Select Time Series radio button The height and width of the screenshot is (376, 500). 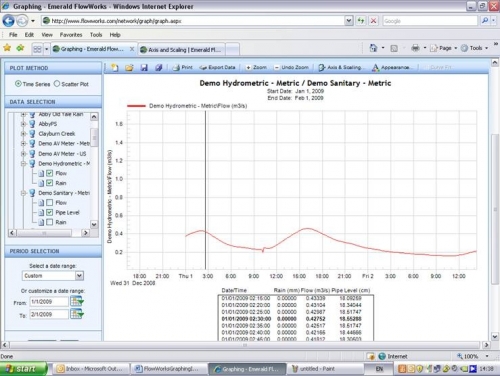pyautogui.click(x=18, y=84)
